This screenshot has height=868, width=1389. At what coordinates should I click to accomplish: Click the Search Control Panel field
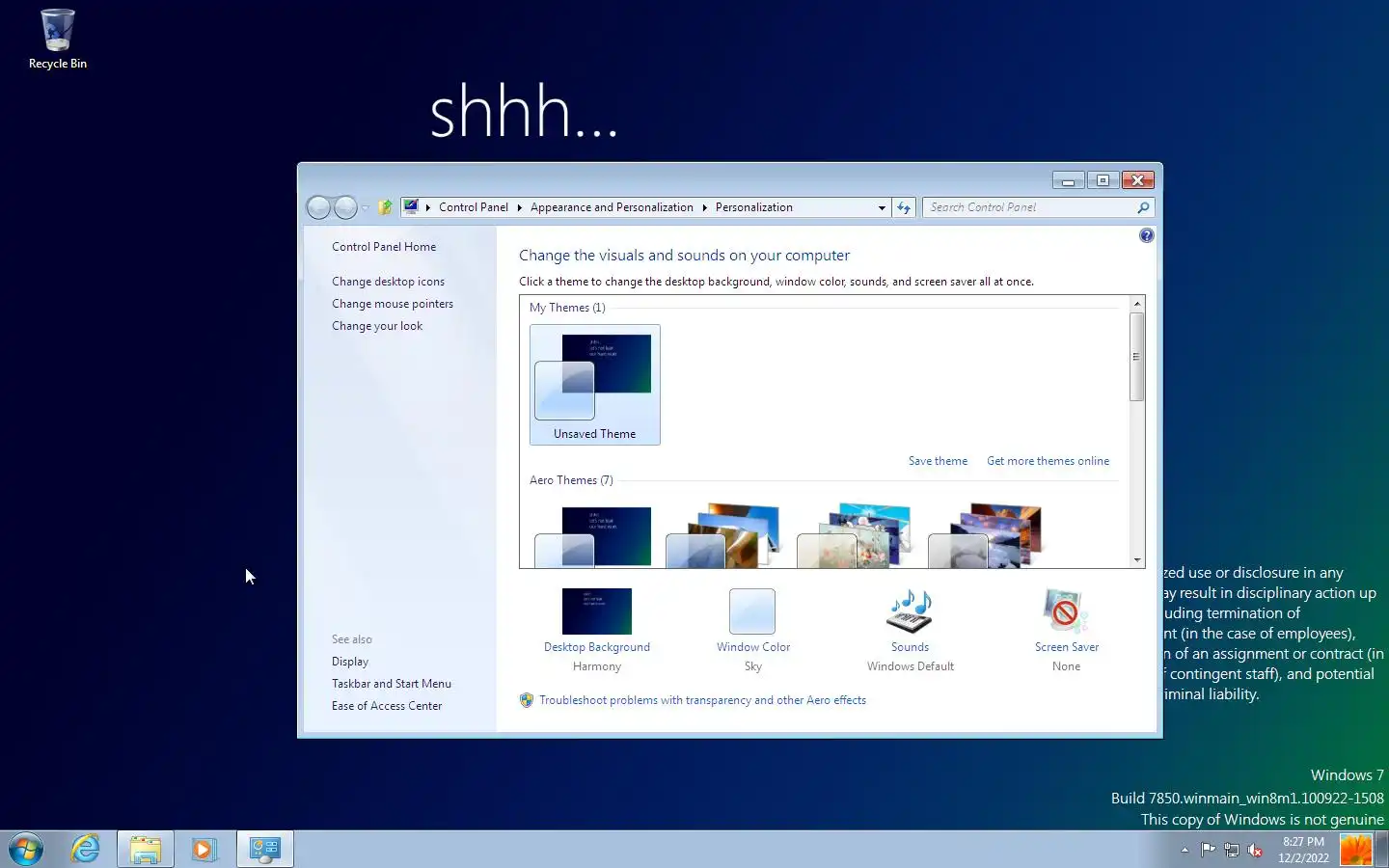[x=1029, y=207]
